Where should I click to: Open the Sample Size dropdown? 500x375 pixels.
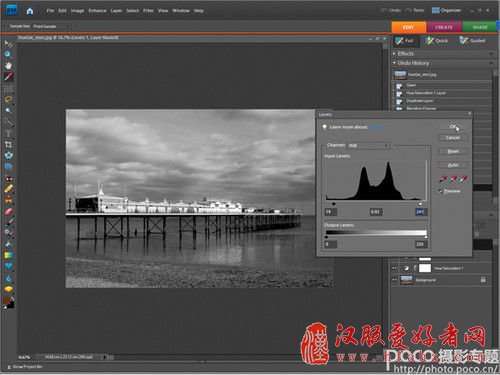[x=51, y=26]
